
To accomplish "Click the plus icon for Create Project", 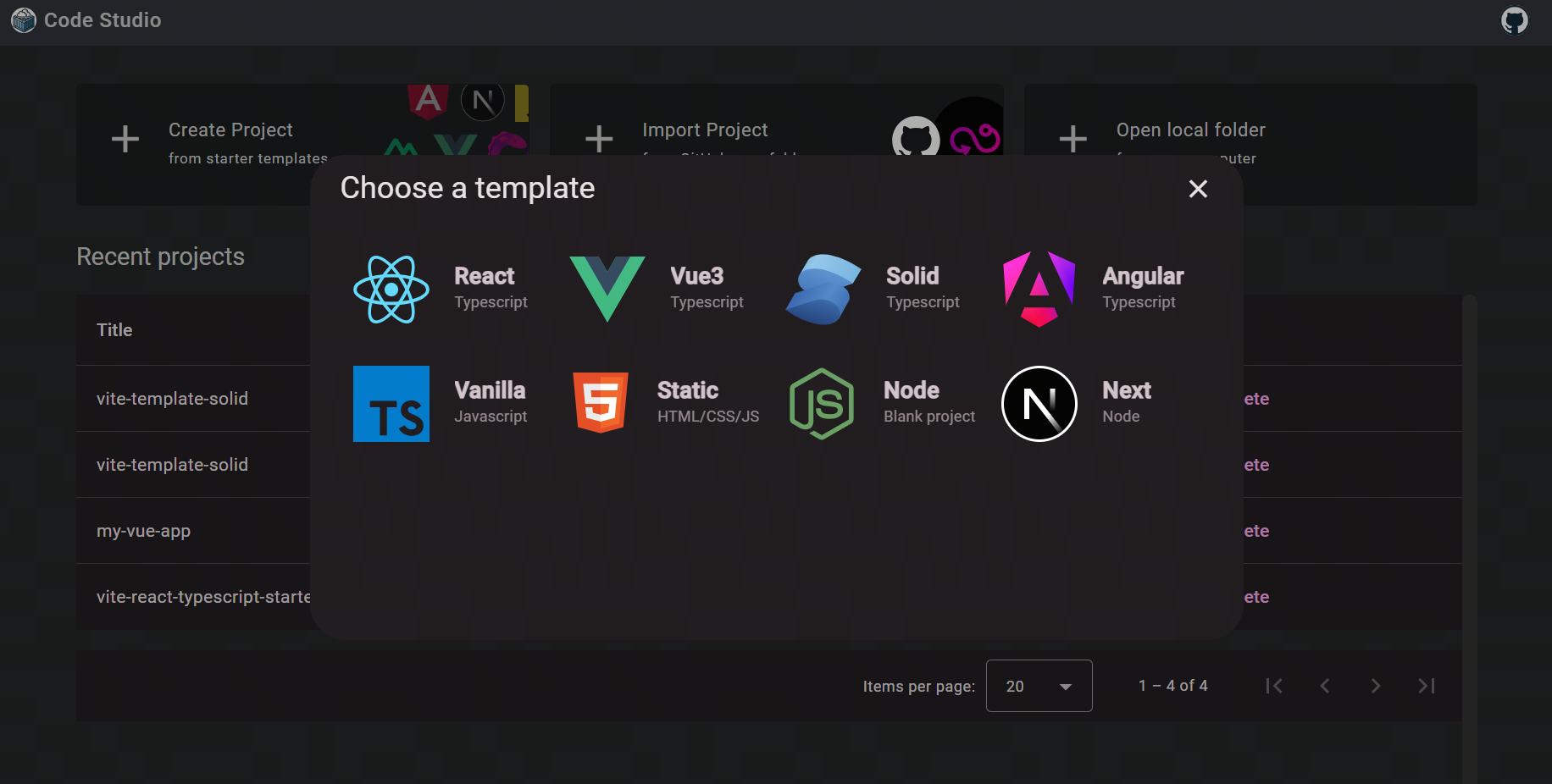I will 125,139.
